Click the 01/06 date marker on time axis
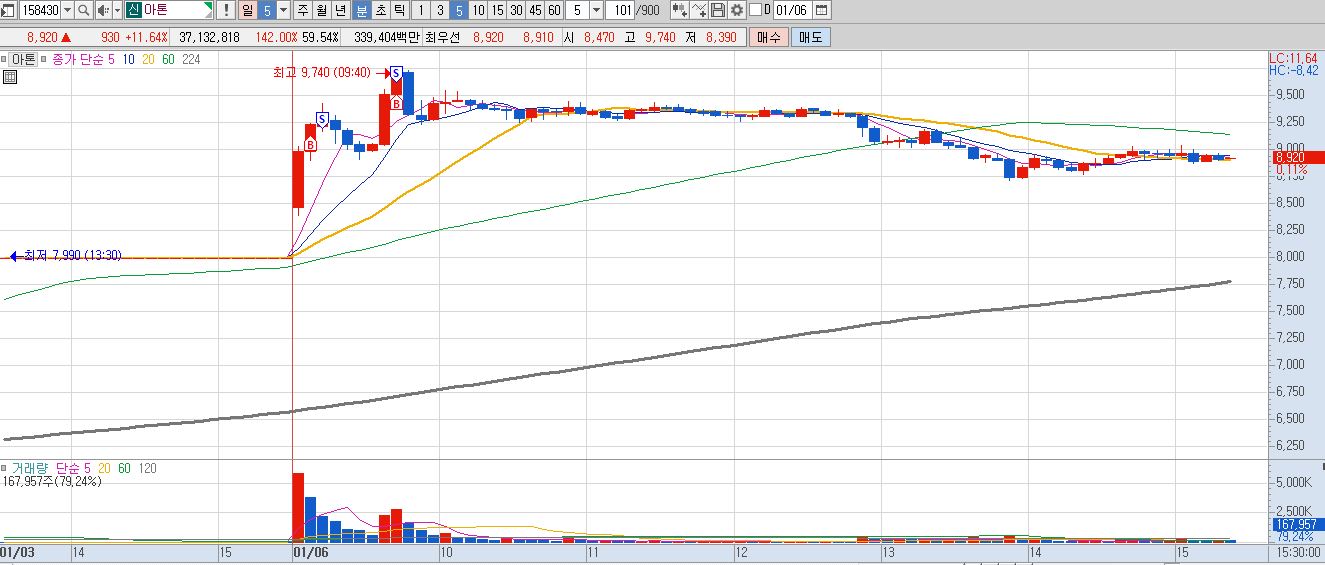The image size is (1325, 565). 310,551
